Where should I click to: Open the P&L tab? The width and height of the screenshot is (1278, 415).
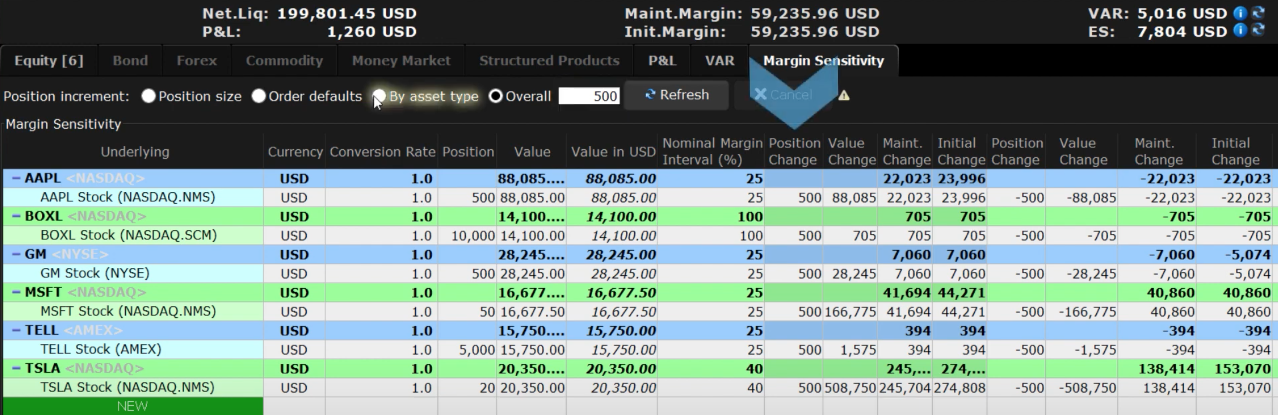[662, 61]
